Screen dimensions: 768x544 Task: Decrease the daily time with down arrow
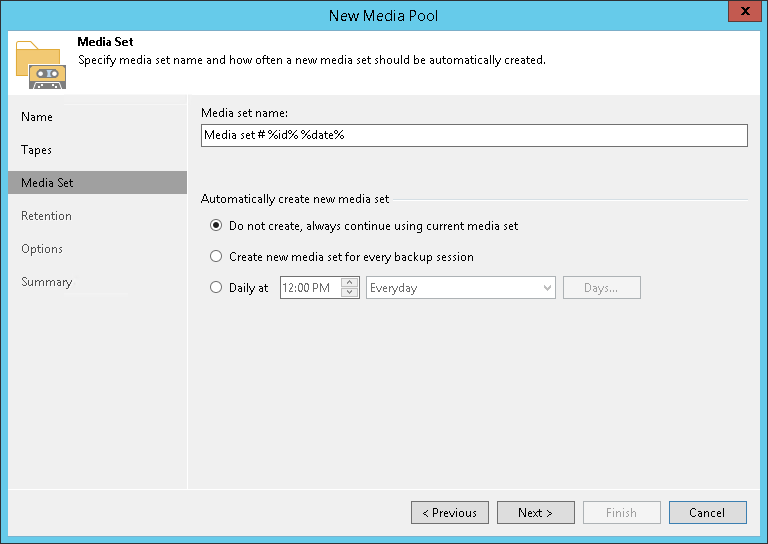(349, 293)
